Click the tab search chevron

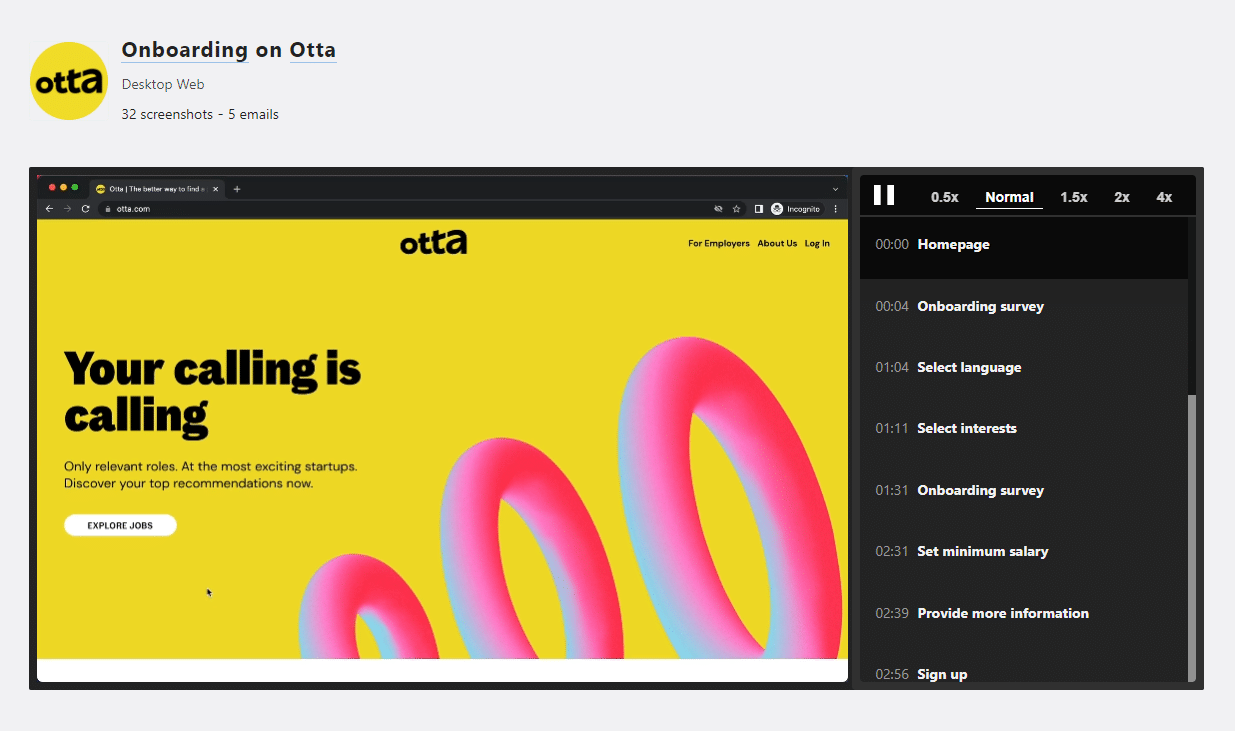[835, 189]
